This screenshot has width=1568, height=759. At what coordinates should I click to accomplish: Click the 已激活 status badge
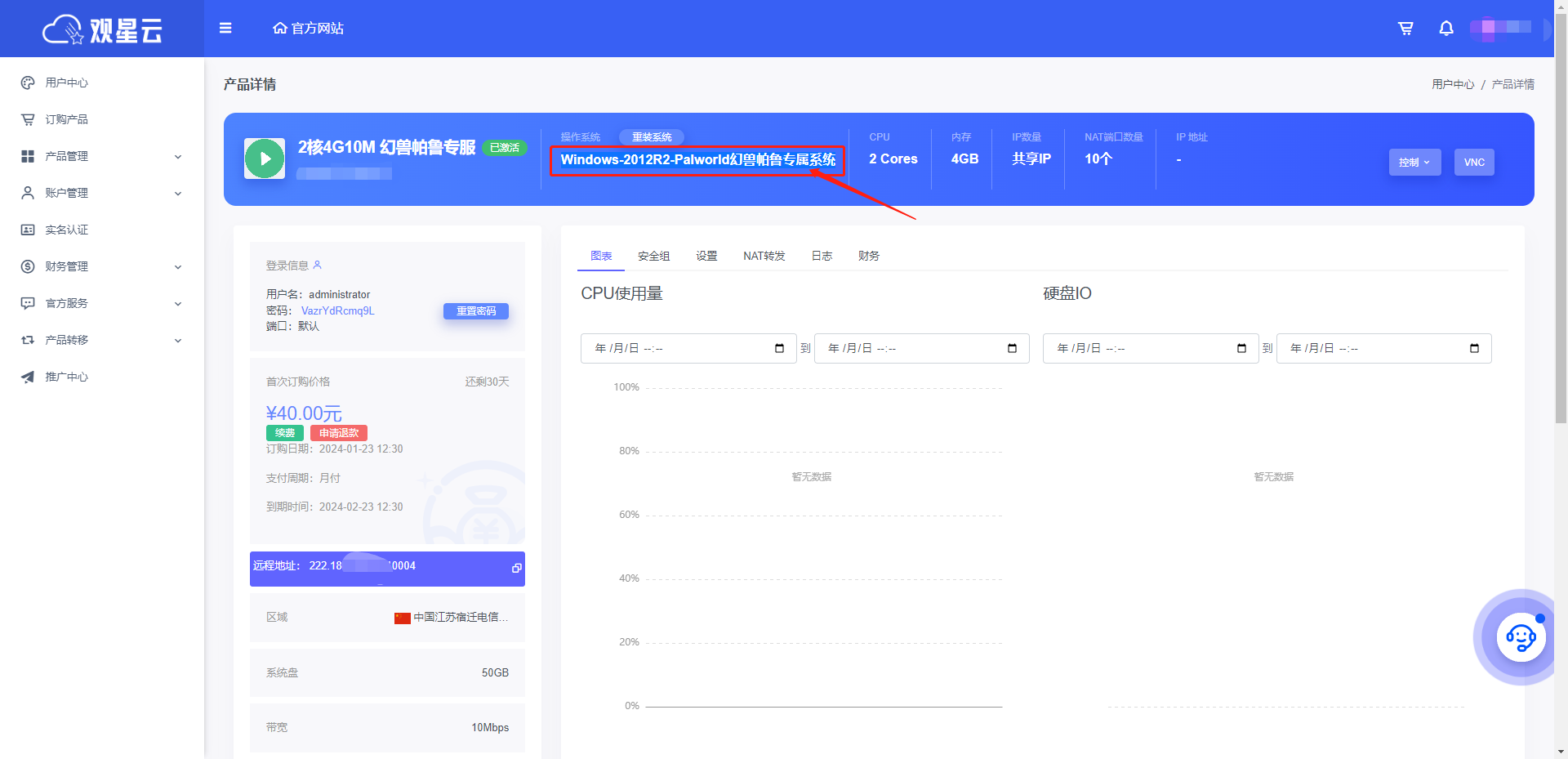point(505,148)
